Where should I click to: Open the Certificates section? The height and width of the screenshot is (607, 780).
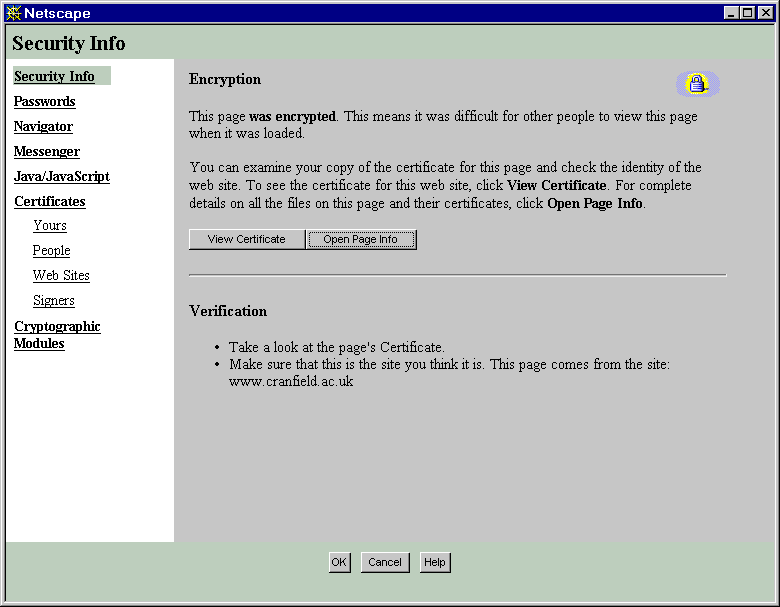(50, 201)
